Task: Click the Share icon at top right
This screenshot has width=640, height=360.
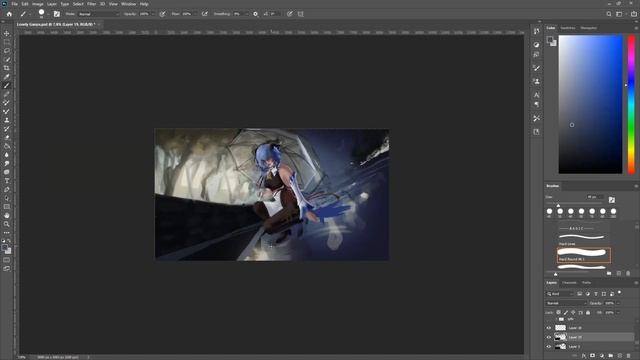Action: pyautogui.click(x=633, y=14)
